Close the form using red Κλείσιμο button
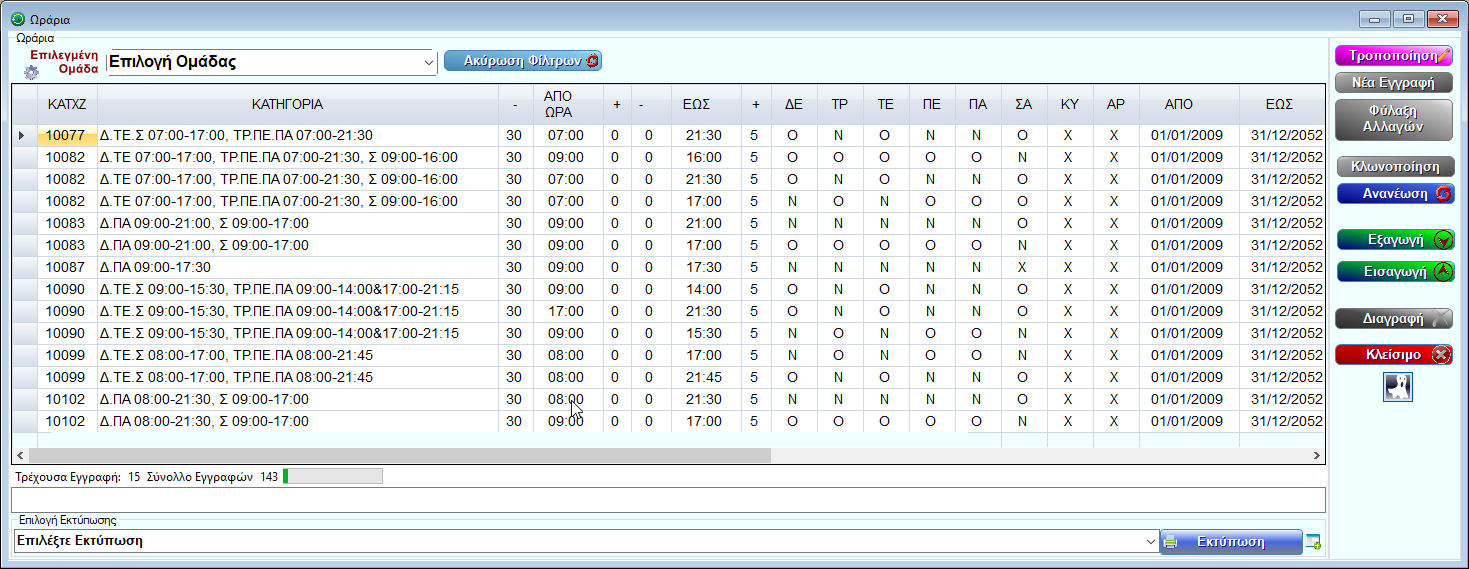The image size is (1469, 569). (x=1394, y=354)
